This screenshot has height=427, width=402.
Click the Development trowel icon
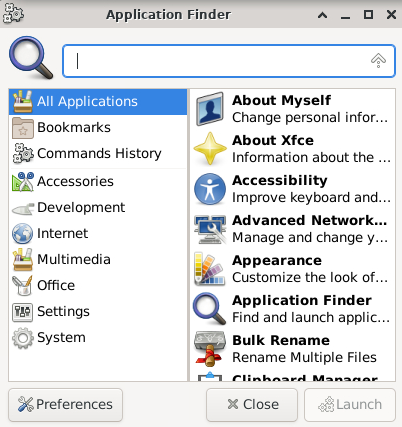23,208
